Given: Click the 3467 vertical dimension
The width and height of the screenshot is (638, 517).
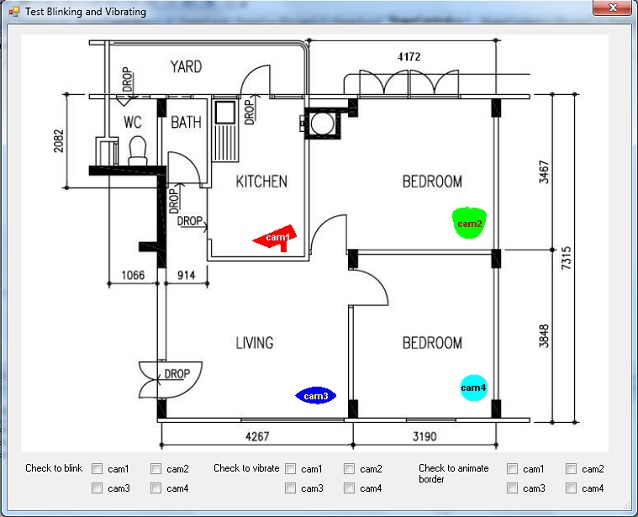Looking at the screenshot, I should 544,172.
